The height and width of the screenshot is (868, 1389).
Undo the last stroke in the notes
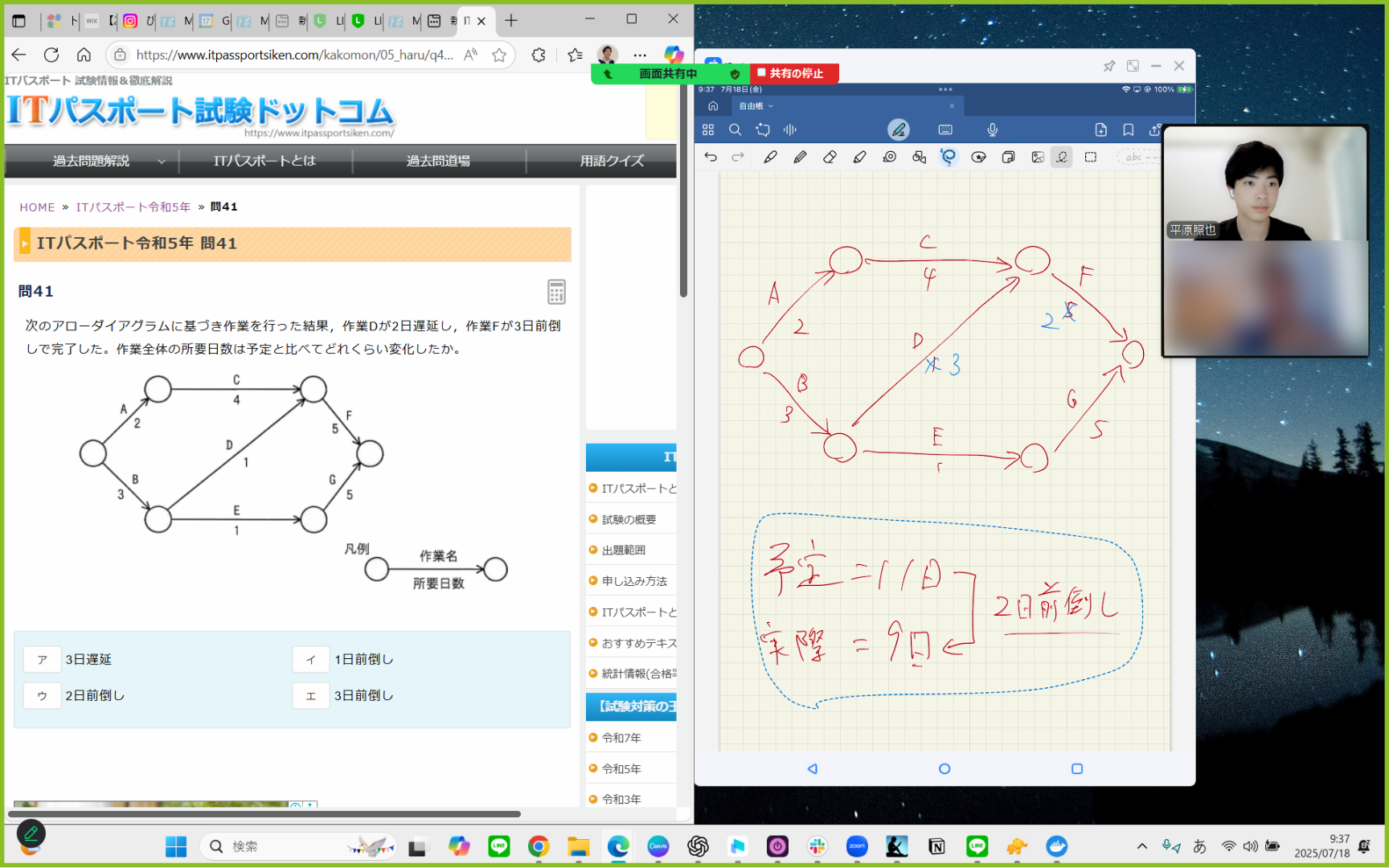tap(711, 157)
